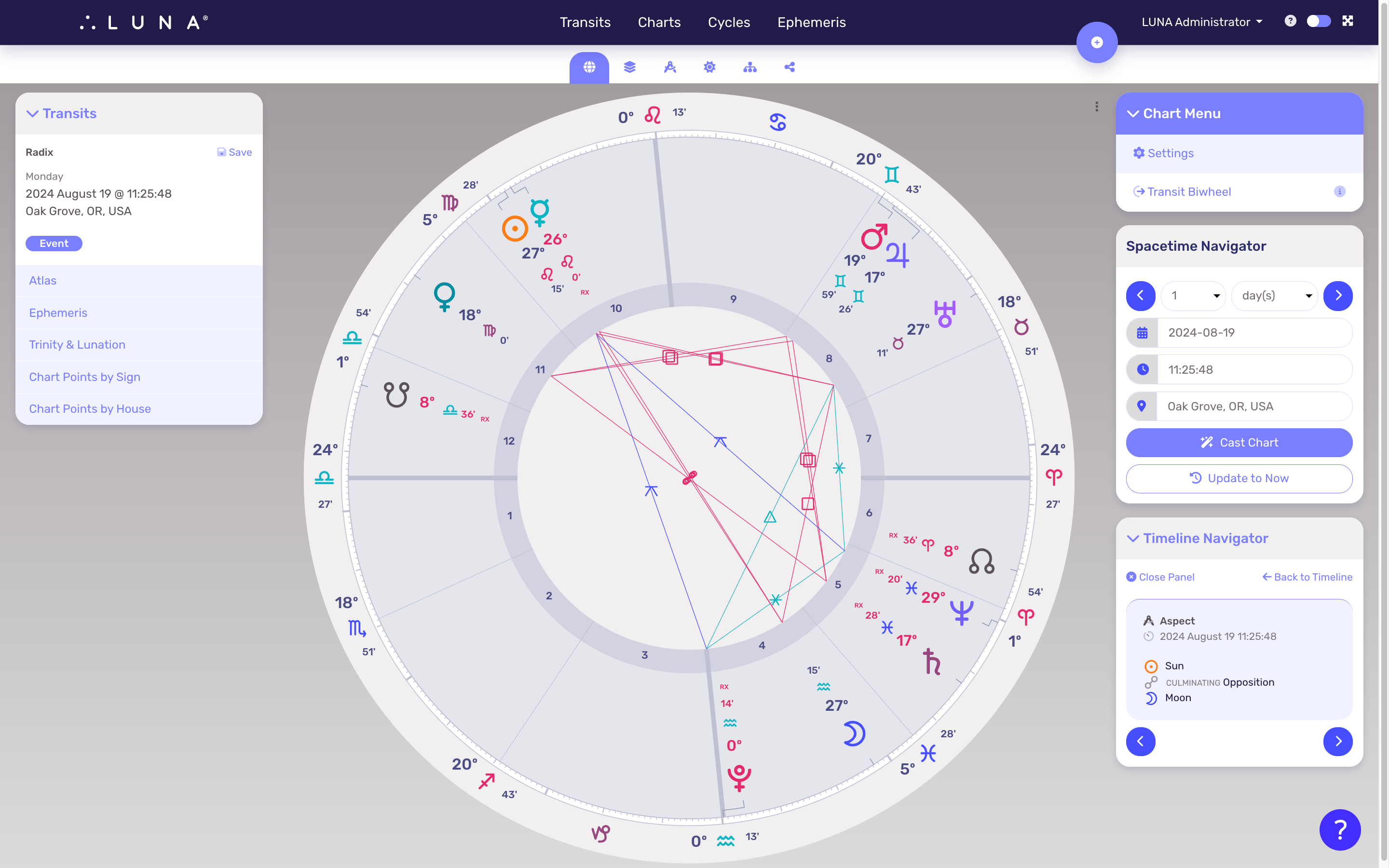The width and height of the screenshot is (1389, 868).
Task: Open the compass aspects toolbar icon
Action: click(670, 67)
